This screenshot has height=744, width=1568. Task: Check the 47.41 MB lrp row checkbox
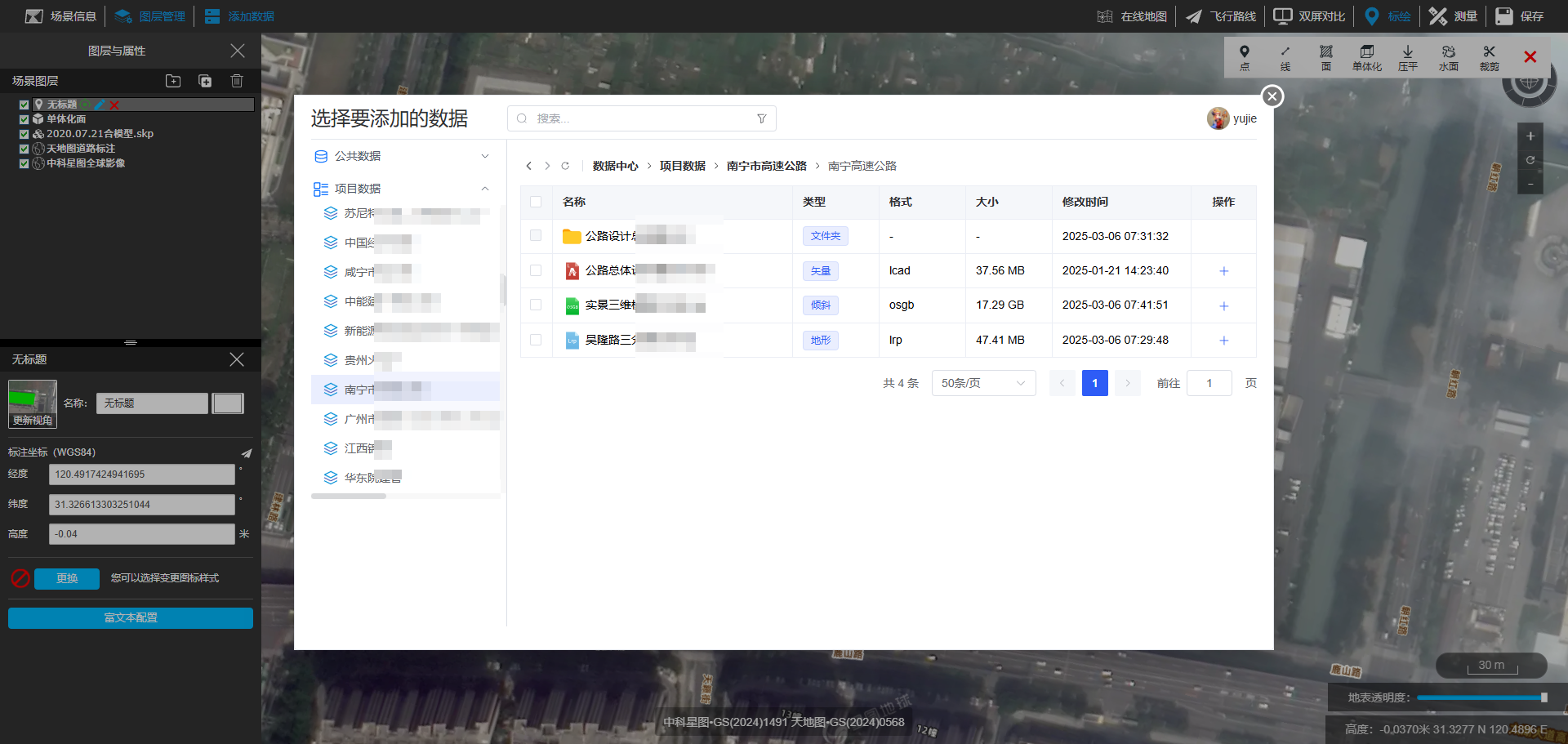pyautogui.click(x=536, y=340)
